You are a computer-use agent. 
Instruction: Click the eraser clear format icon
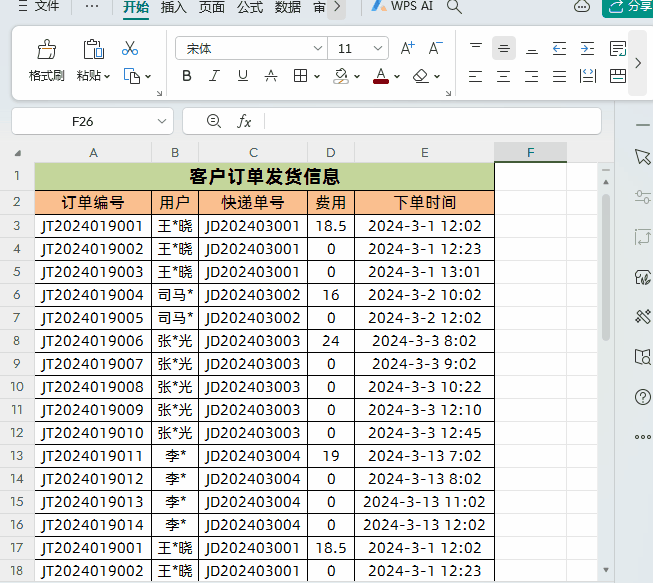pyautogui.click(x=421, y=76)
